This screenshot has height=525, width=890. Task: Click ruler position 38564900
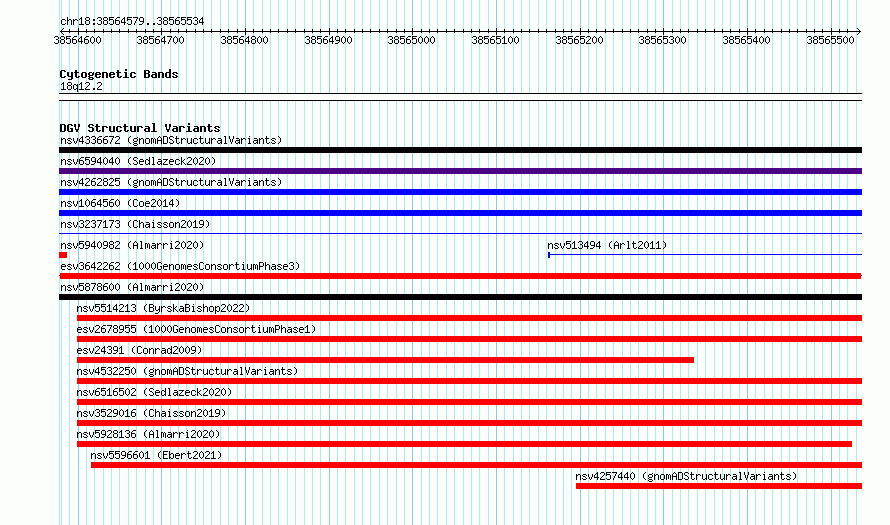click(x=329, y=40)
